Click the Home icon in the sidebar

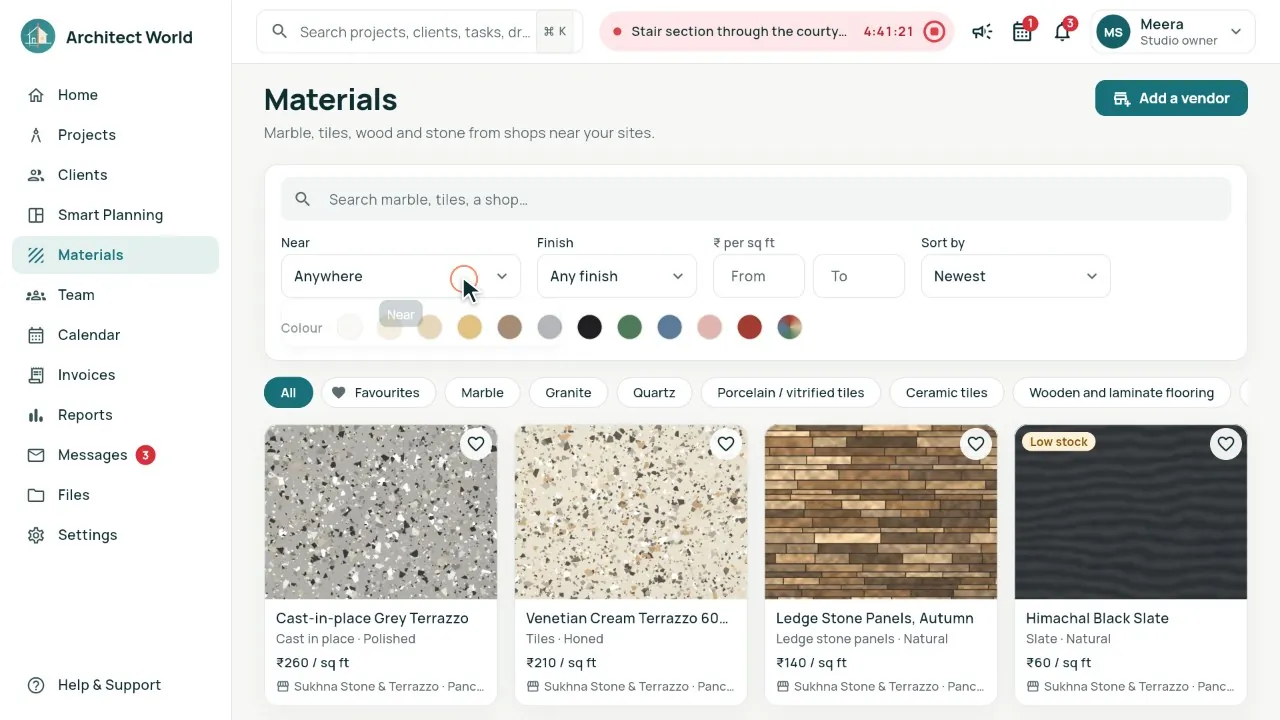click(x=36, y=95)
